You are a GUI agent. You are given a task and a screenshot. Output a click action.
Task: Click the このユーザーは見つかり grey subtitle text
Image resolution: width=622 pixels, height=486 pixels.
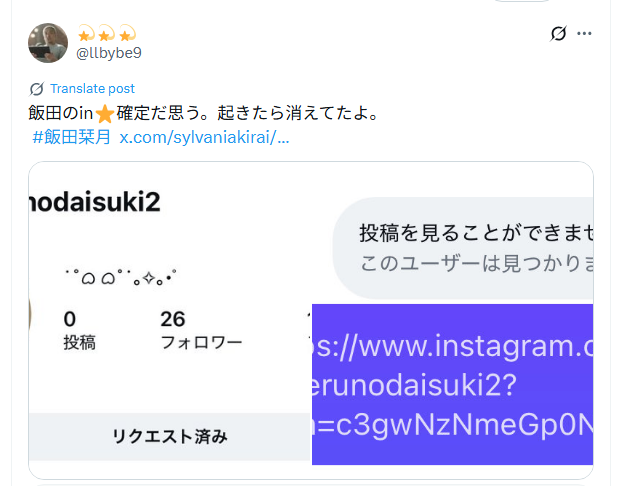(x=476, y=263)
